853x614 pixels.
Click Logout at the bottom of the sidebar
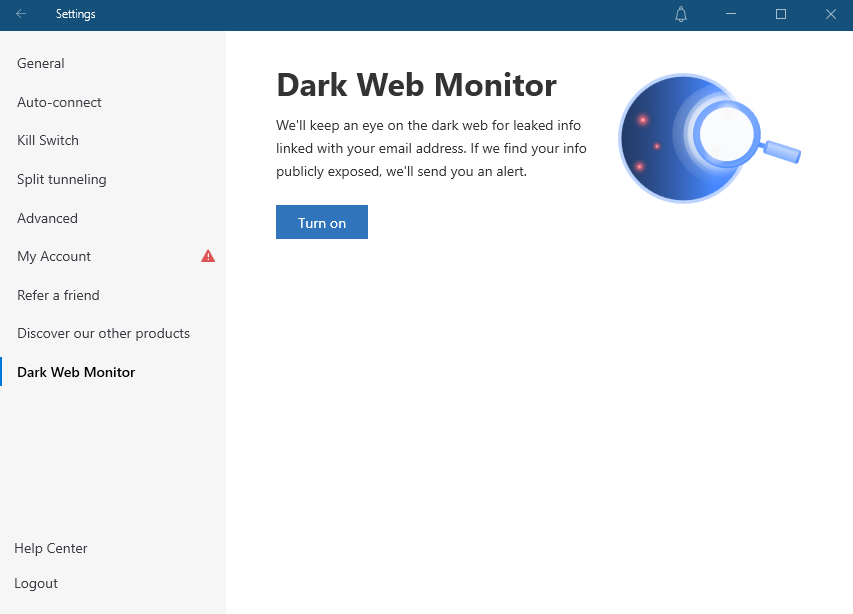[36, 583]
